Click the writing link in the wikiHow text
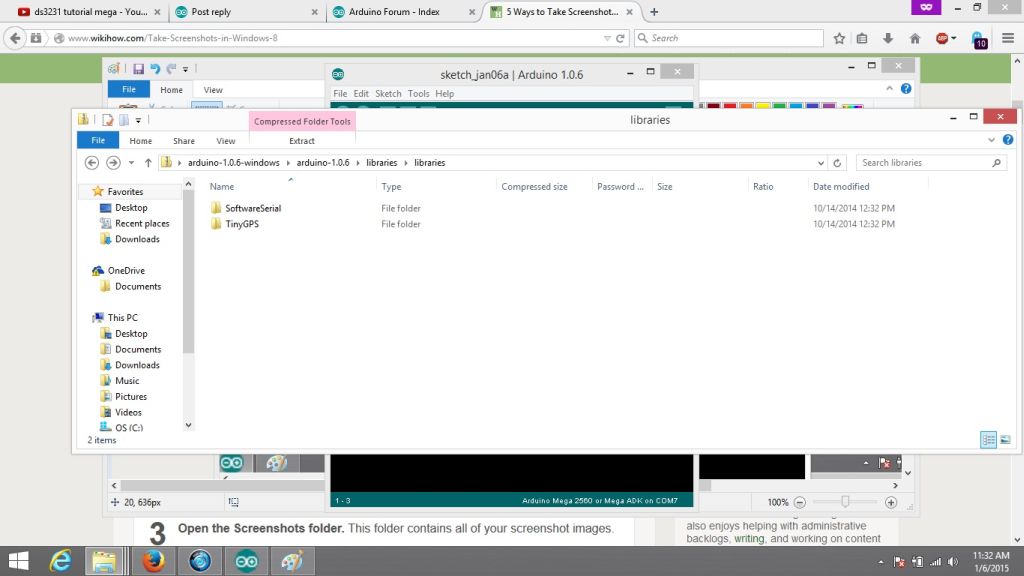This screenshot has width=1024, height=576. [x=748, y=538]
